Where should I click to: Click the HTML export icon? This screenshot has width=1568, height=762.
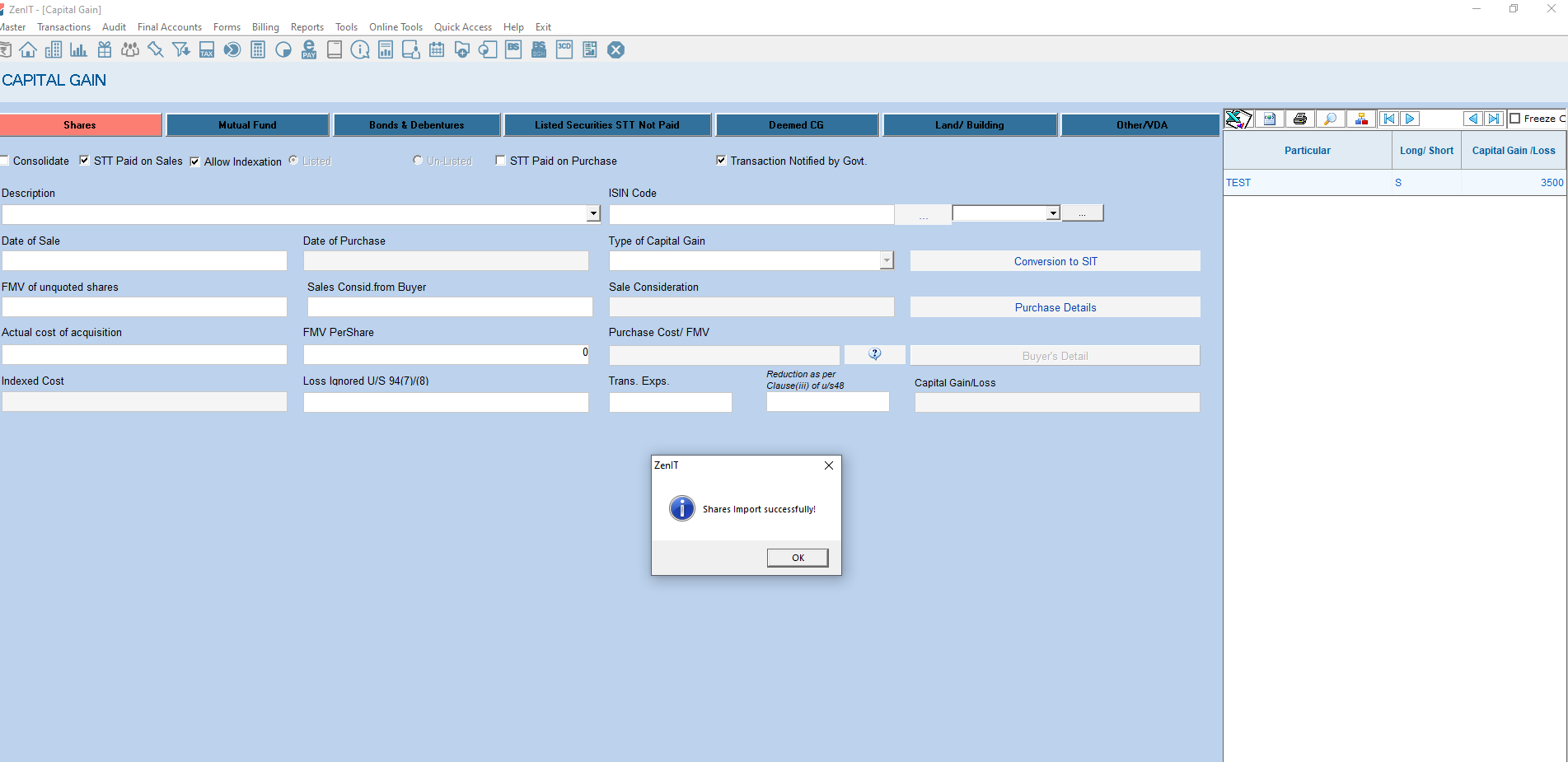[x=1270, y=119]
